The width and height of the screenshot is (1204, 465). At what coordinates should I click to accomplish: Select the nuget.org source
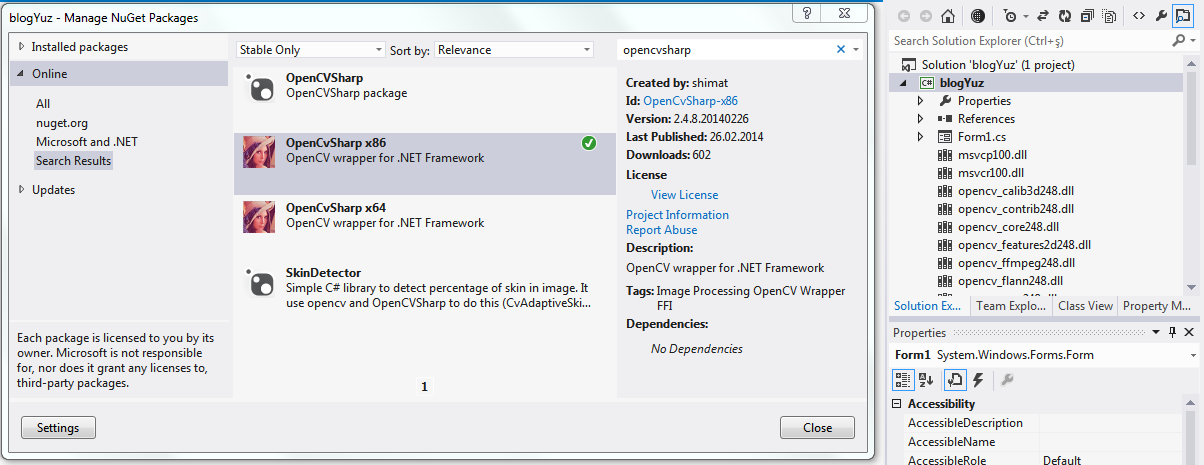(x=62, y=123)
